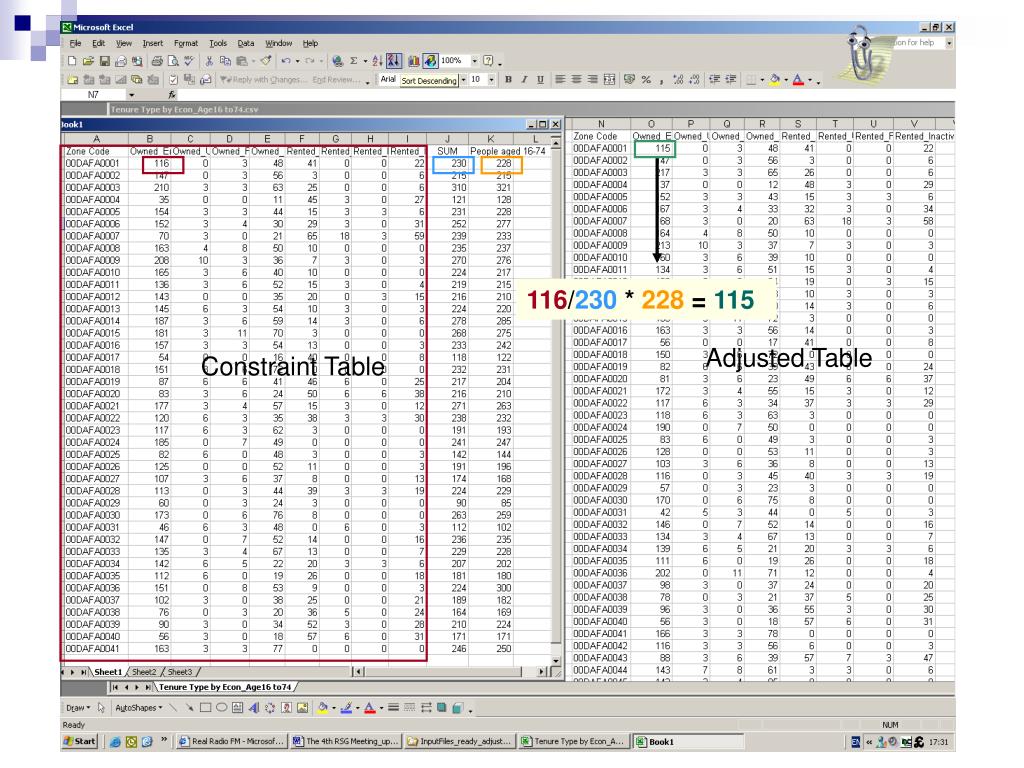Toggle Italic formatting
This screenshot has height=768, width=1024.
pos(524,80)
